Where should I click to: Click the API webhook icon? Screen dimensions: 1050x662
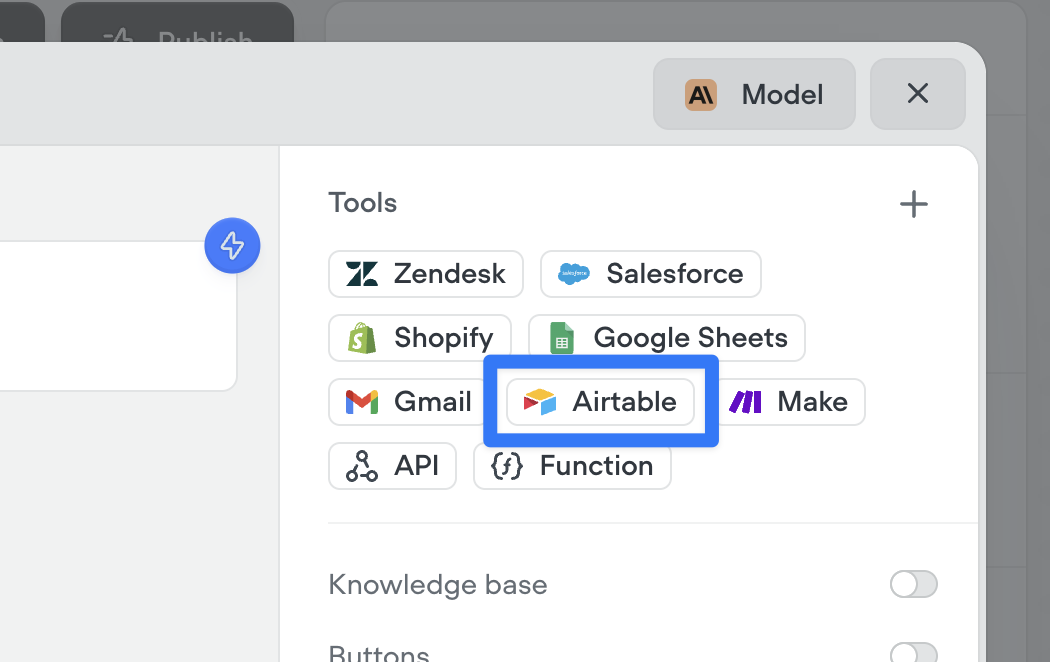362,466
